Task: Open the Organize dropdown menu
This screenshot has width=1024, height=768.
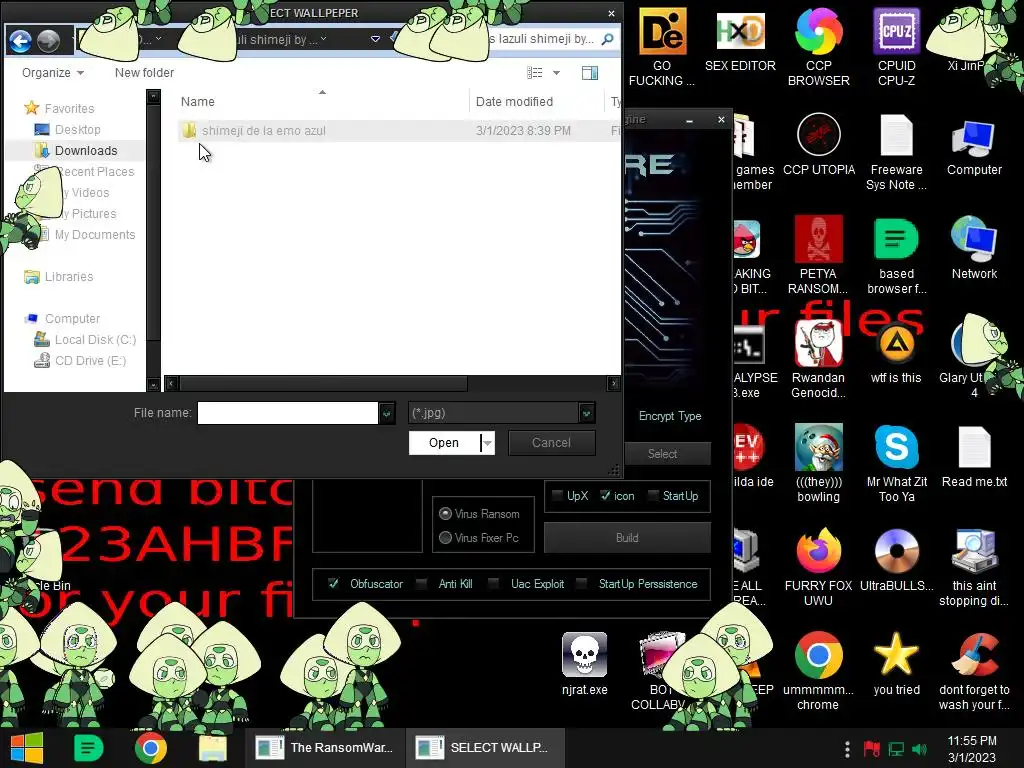Action: tap(53, 72)
